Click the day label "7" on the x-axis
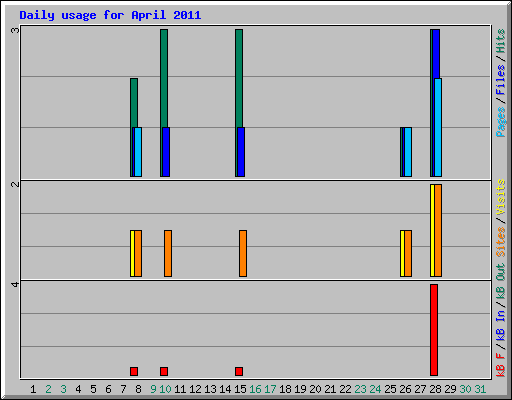512x400 pixels. (123, 389)
